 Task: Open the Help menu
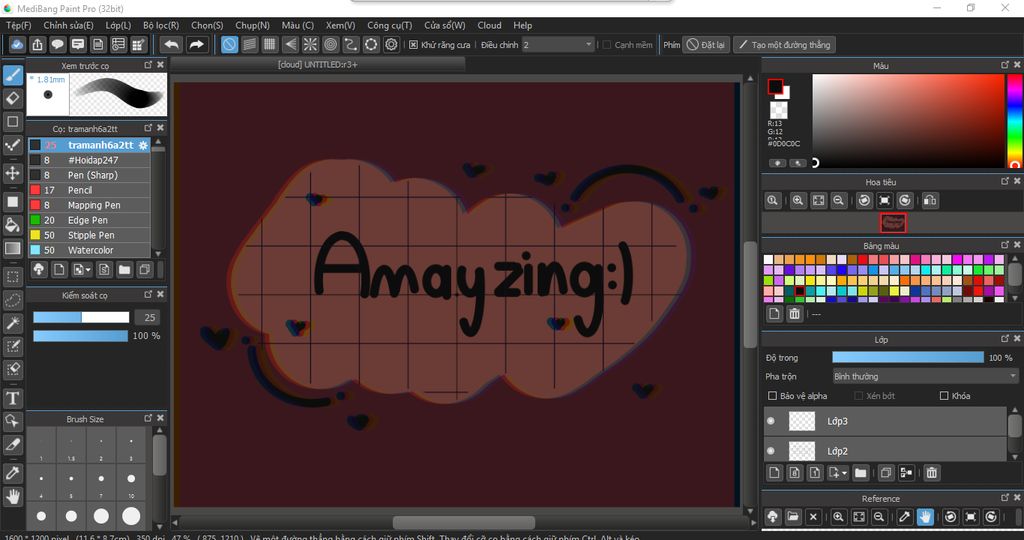point(522,25)
